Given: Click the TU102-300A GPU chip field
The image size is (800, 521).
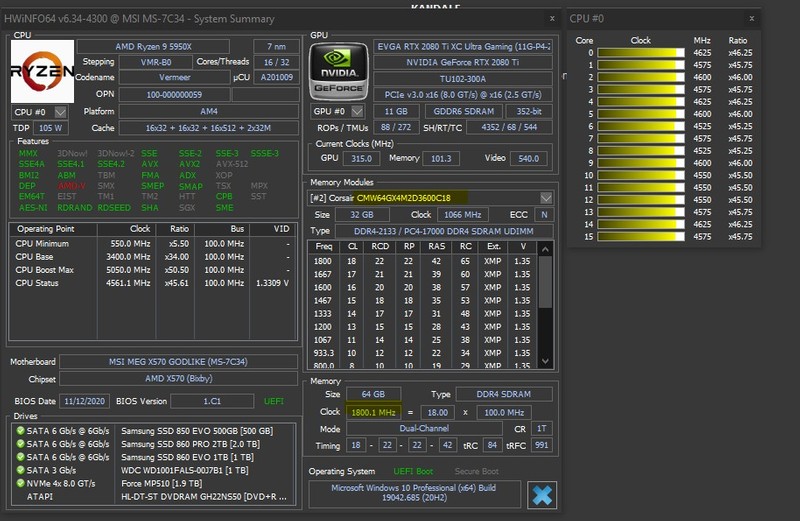Looking at the screenshot, I should (463, 79).
